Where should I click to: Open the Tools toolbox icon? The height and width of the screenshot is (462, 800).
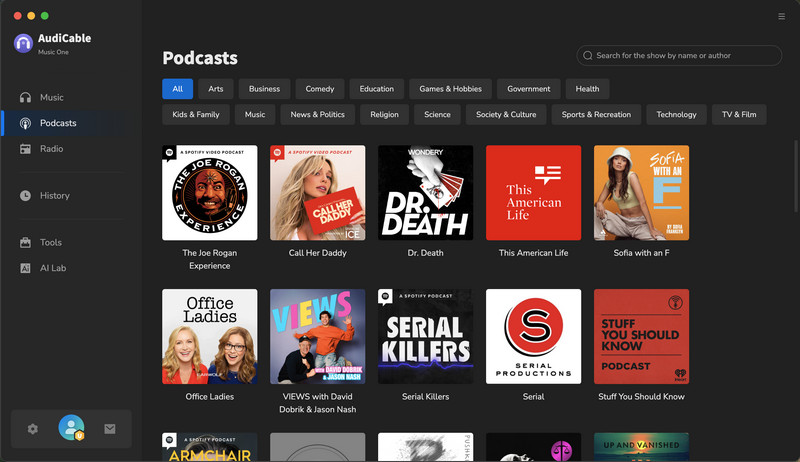(x=26, y=243)
